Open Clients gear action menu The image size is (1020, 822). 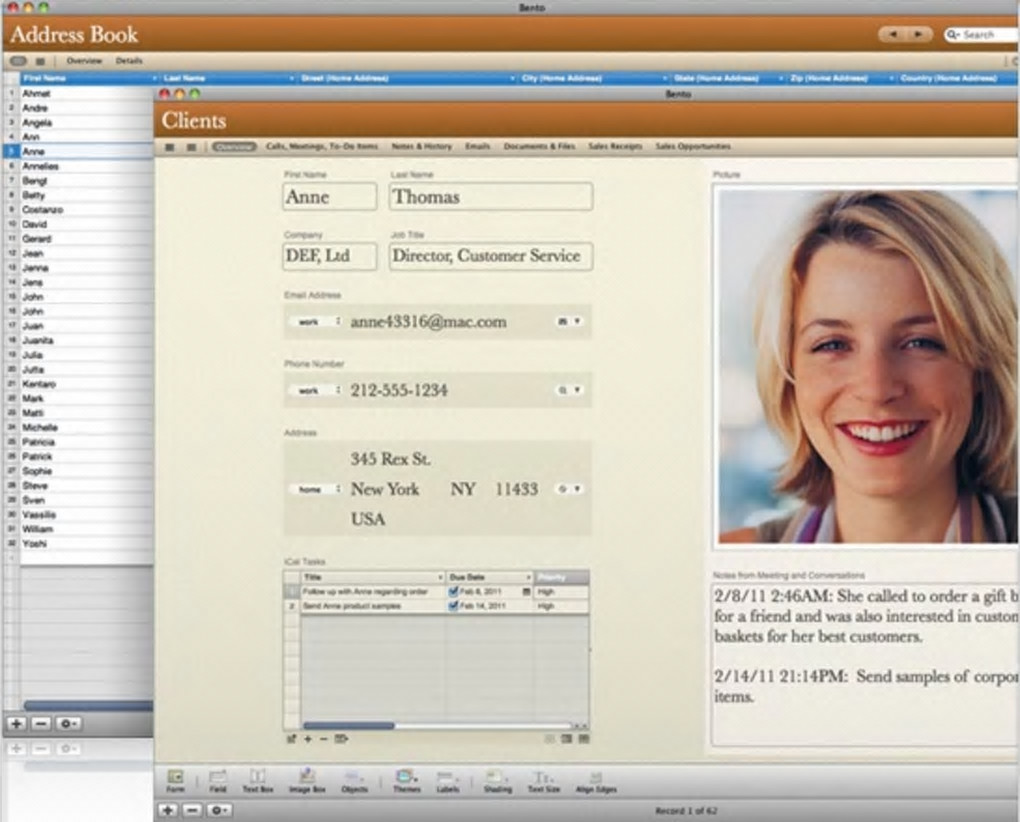pos(219,810)
